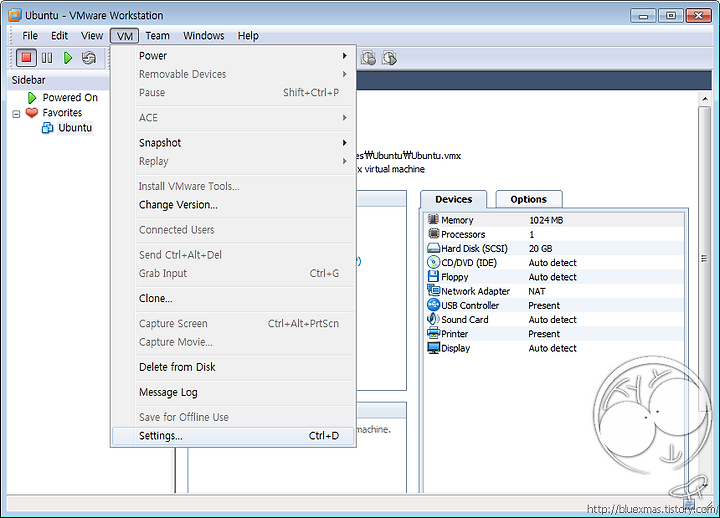Viewport: 720px width, 518px height.
Task: Close the open VM menu
Action: point(124,35)
